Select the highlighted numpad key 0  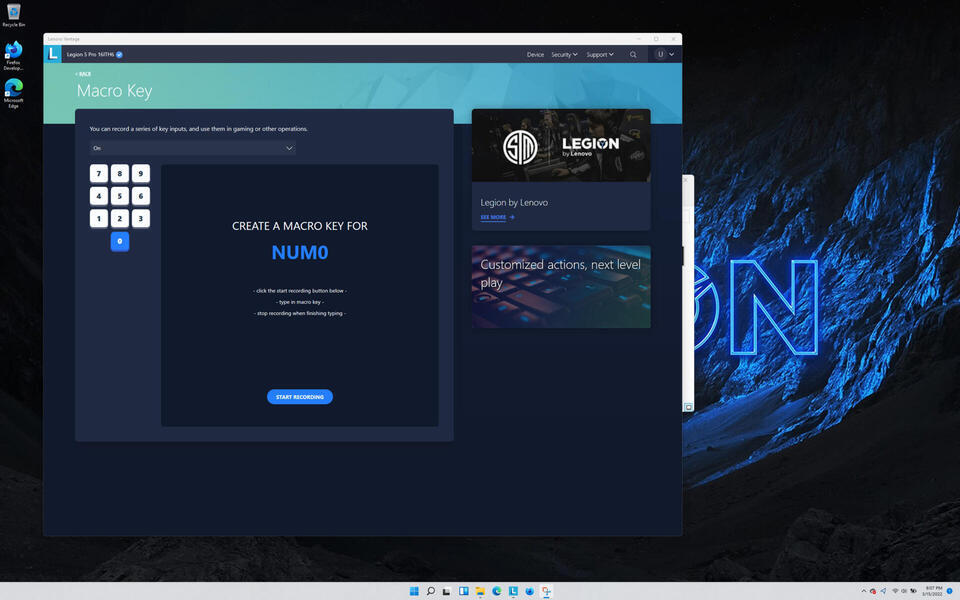click(x=120, y=241)
